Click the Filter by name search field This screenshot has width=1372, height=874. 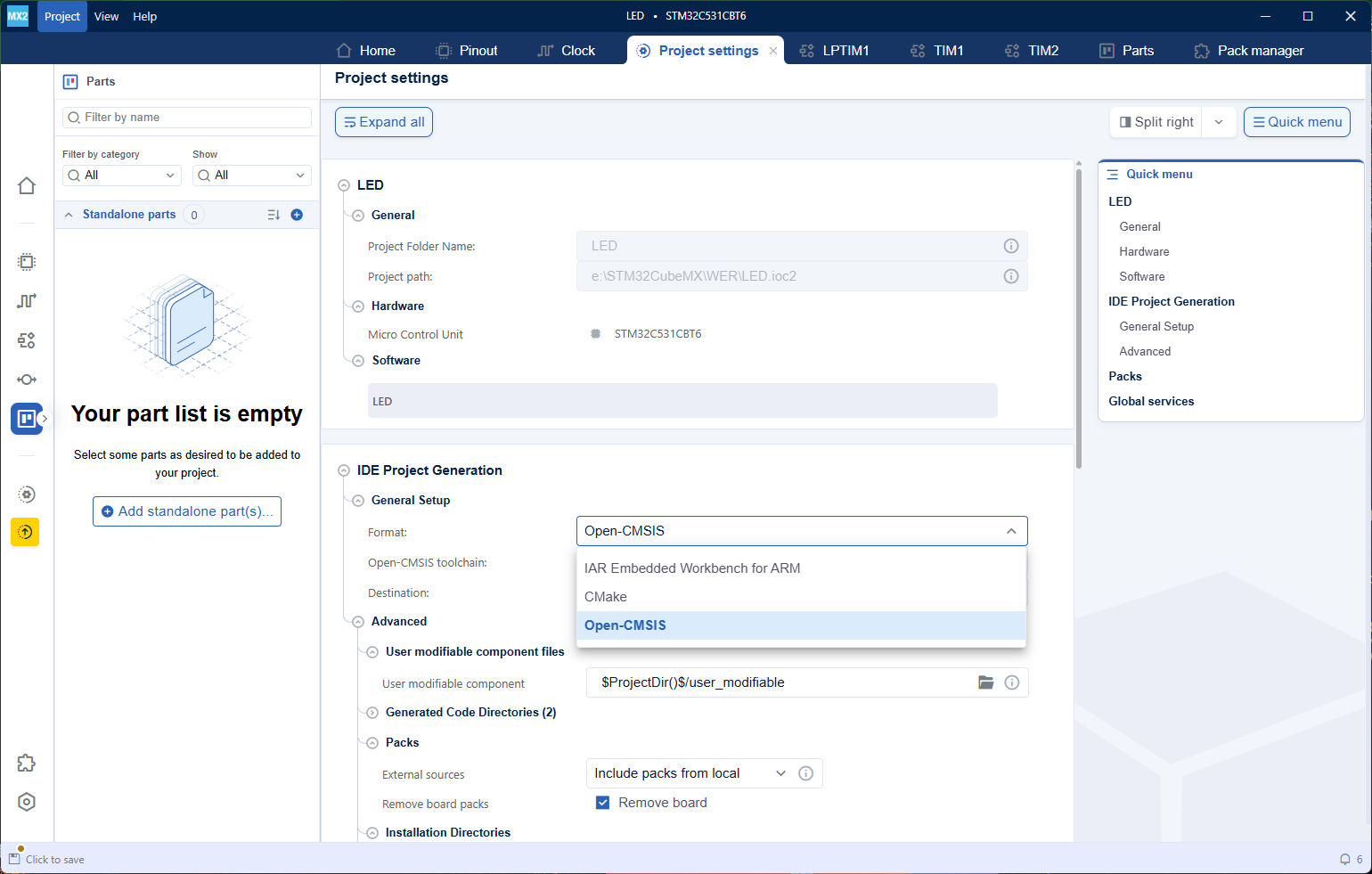187,118
